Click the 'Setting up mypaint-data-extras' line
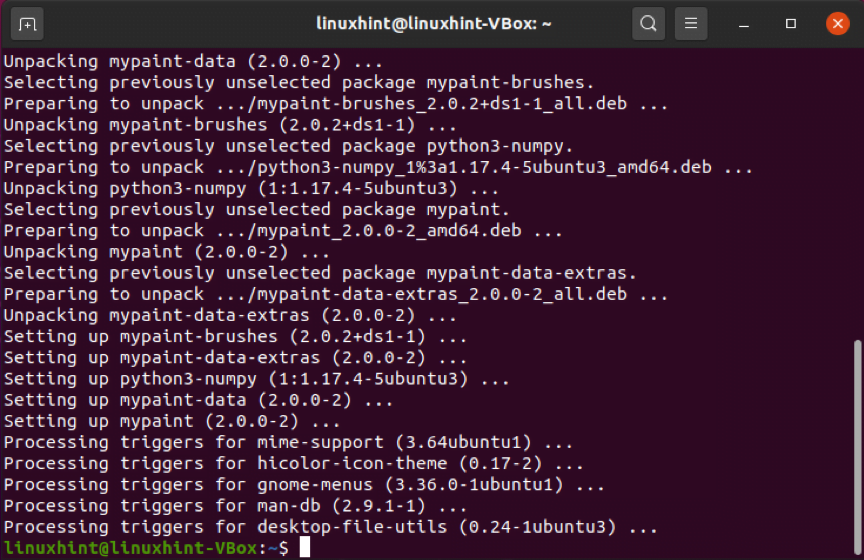This screenshot has height=560, width=864. tap(235, 358)
